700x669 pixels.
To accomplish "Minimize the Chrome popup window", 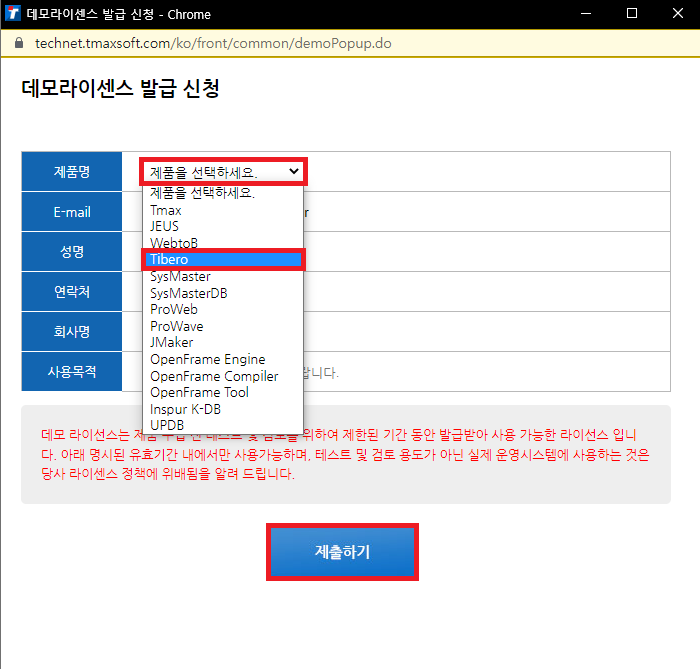I will coord(586,13).
